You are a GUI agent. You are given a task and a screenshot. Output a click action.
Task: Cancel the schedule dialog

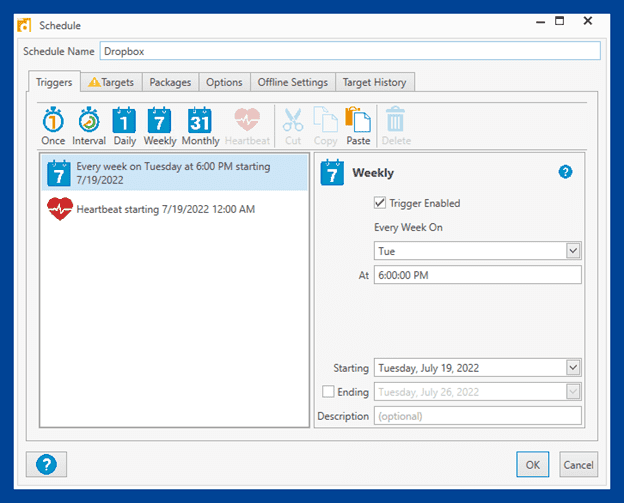click(x=578, y=464)
